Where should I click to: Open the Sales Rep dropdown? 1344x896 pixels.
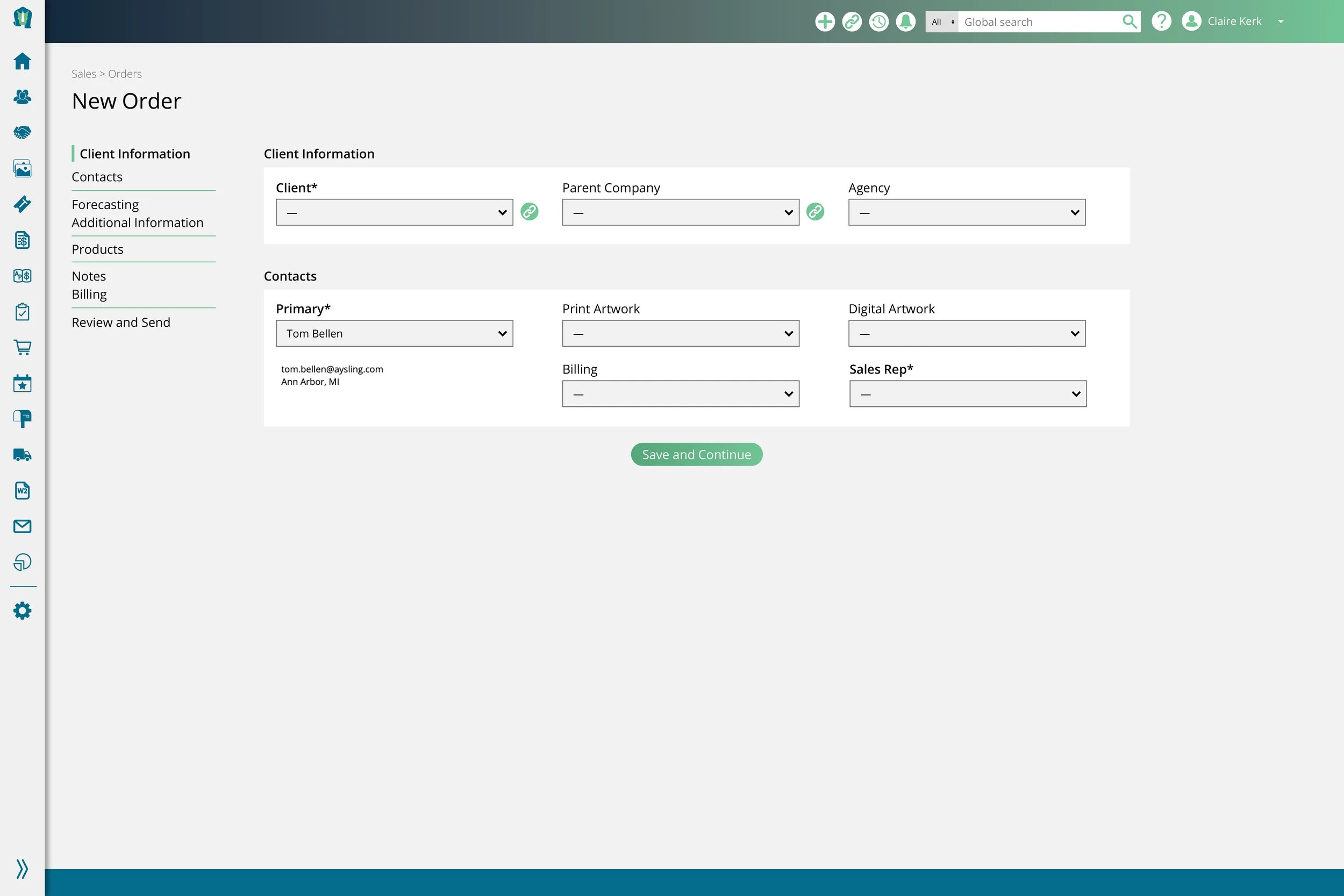968,395
